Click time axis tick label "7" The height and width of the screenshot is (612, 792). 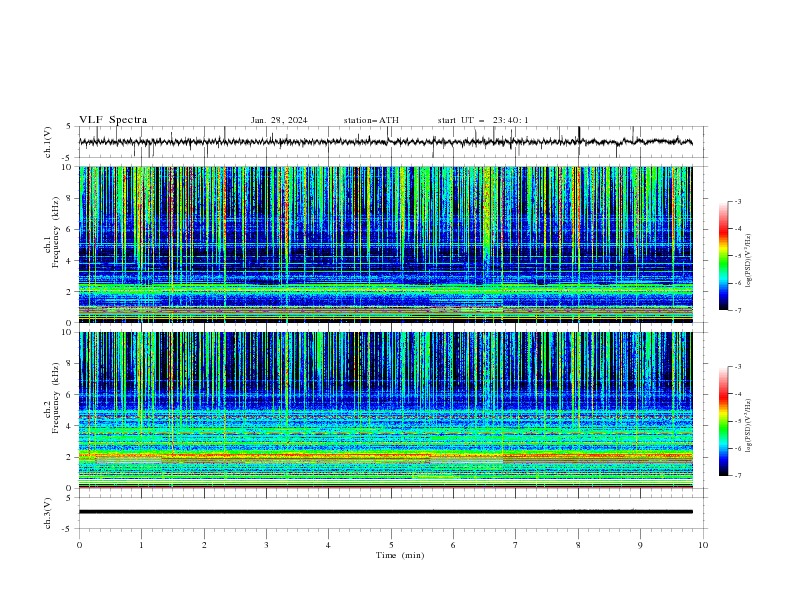point(516,545)
